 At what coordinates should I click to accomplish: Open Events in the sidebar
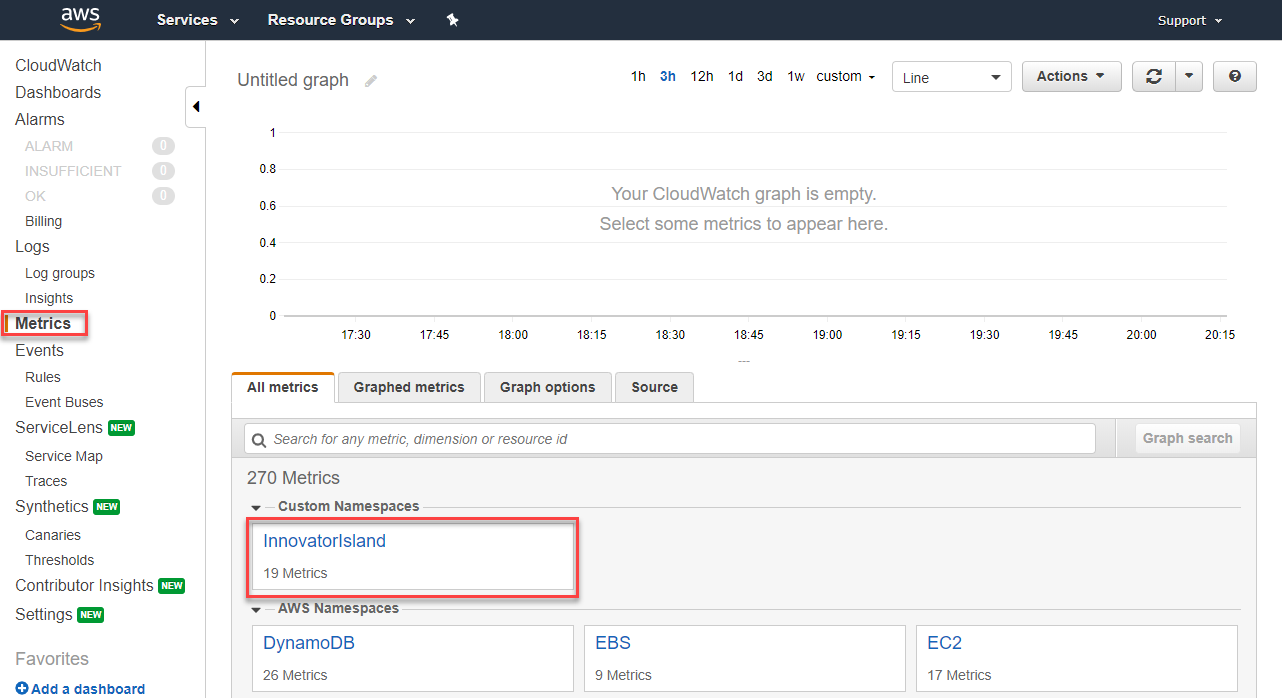[39, 351]
